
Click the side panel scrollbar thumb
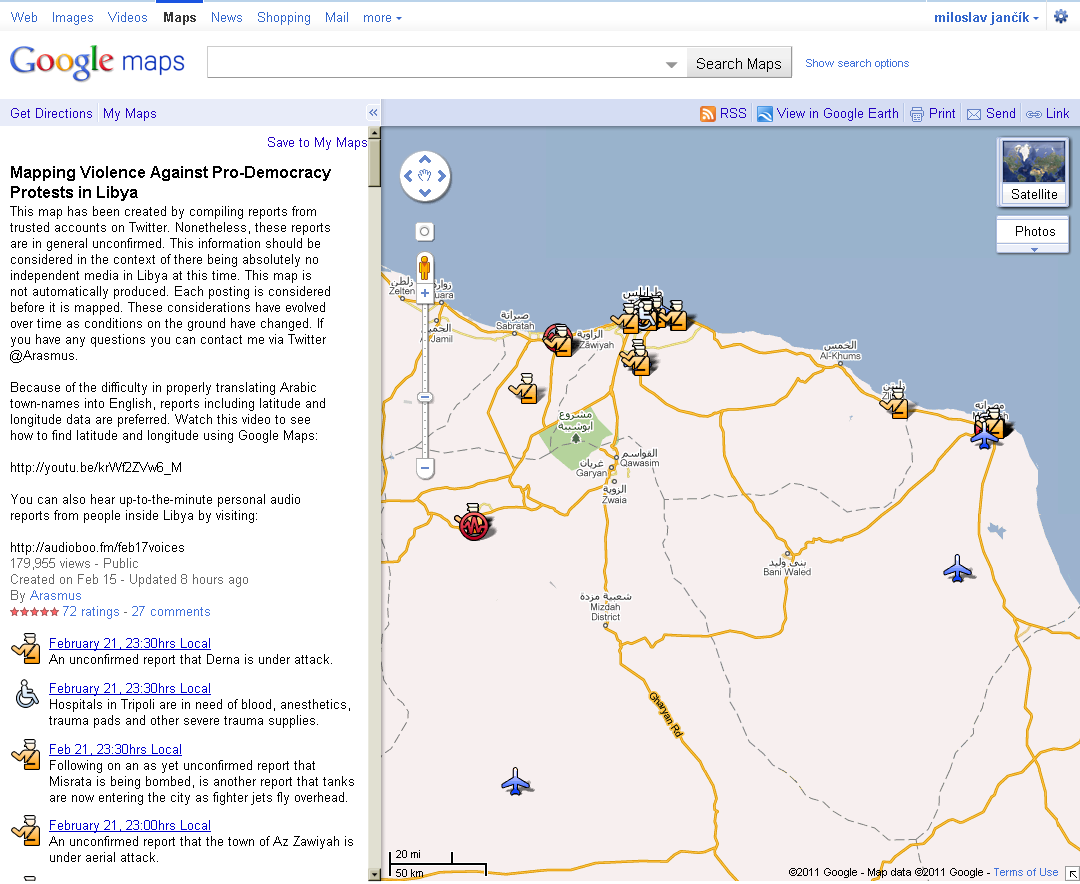tap(375, 163)
